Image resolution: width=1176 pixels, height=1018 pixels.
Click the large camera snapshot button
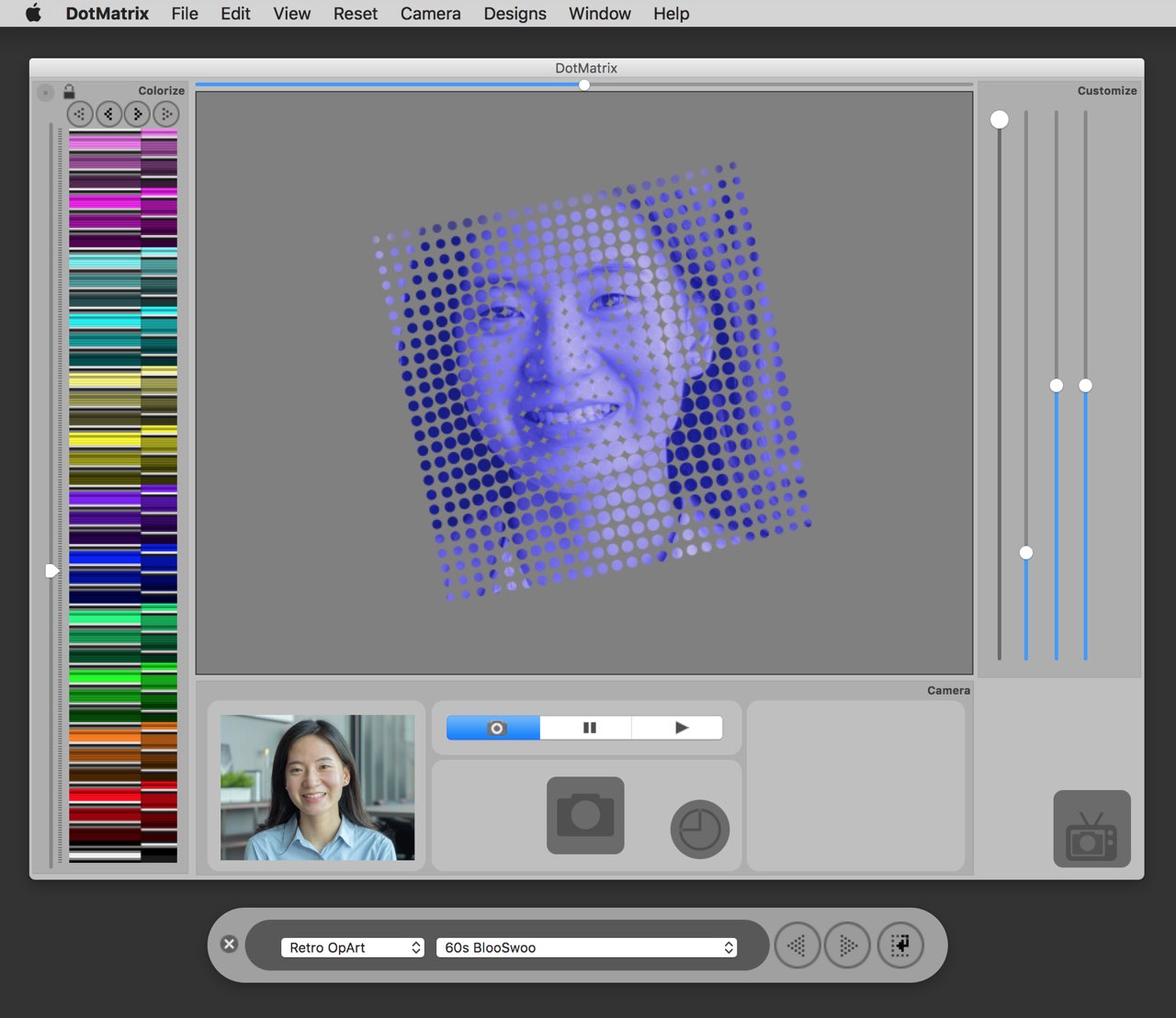click(585, 815)
